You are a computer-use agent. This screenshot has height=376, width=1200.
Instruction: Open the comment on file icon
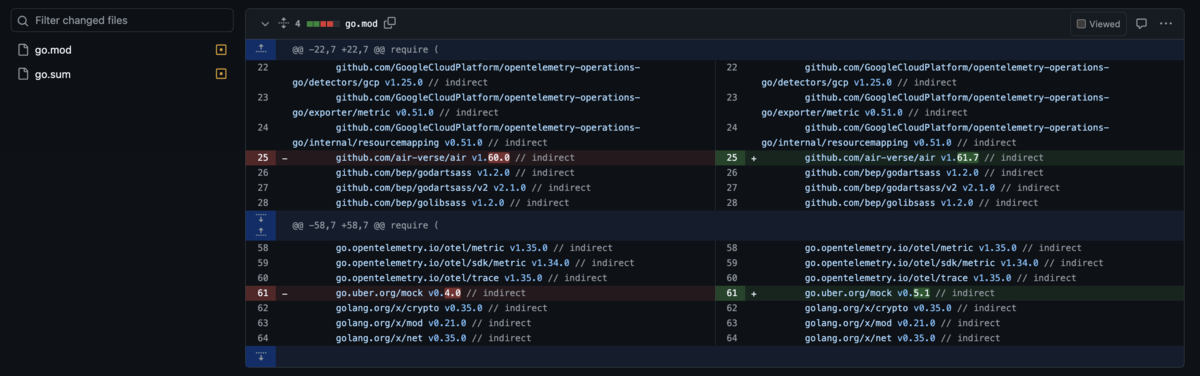point(1141,23)
